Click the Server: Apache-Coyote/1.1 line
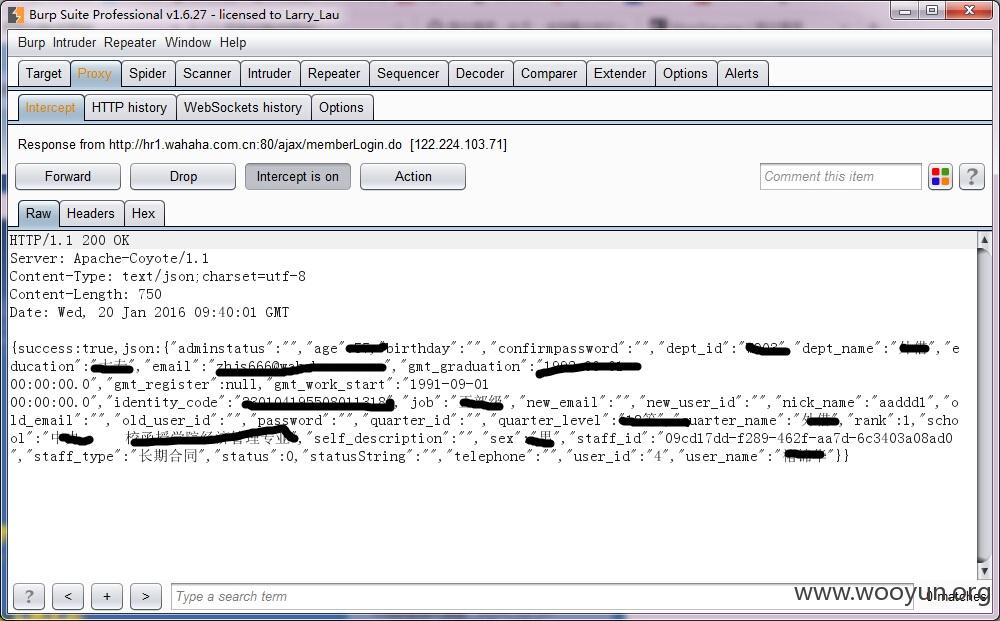The image size is (1000, 621). [x=109, y=258]
